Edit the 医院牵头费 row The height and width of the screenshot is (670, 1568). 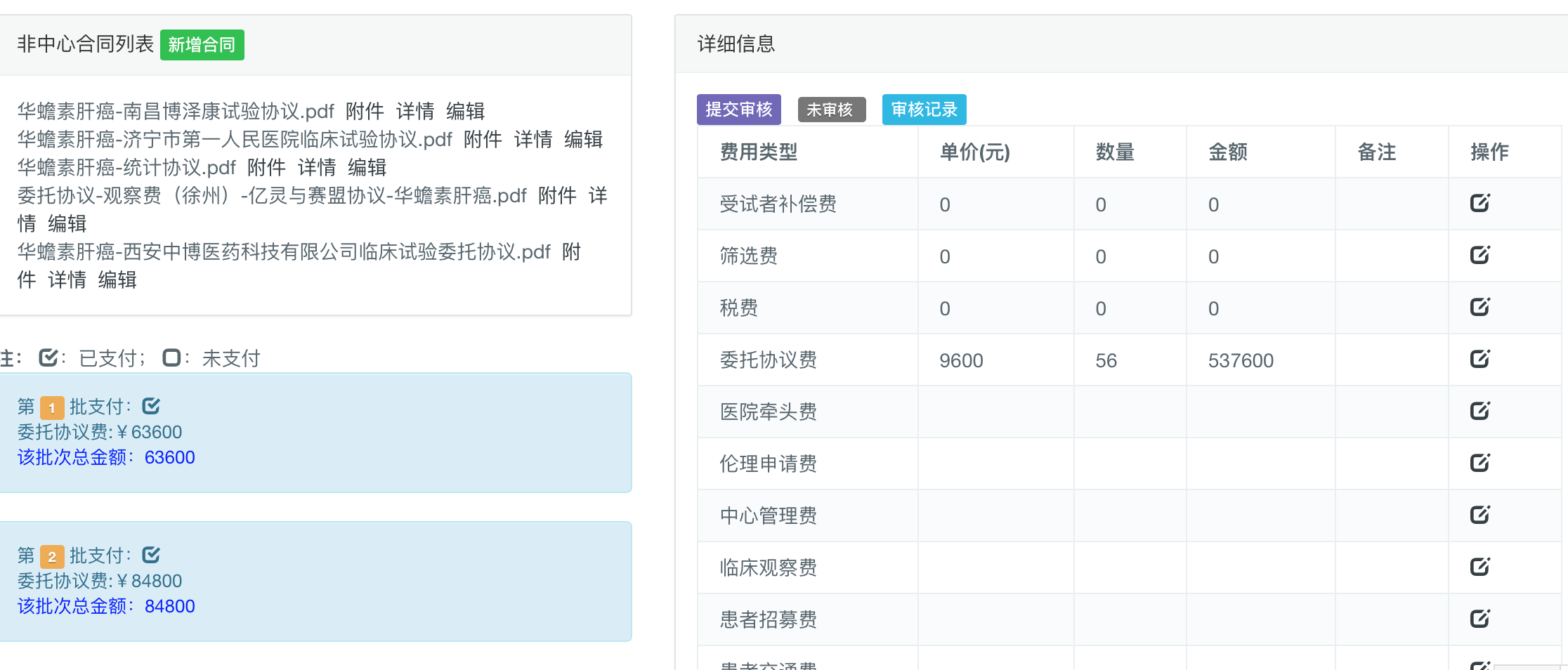point(1480,411)
